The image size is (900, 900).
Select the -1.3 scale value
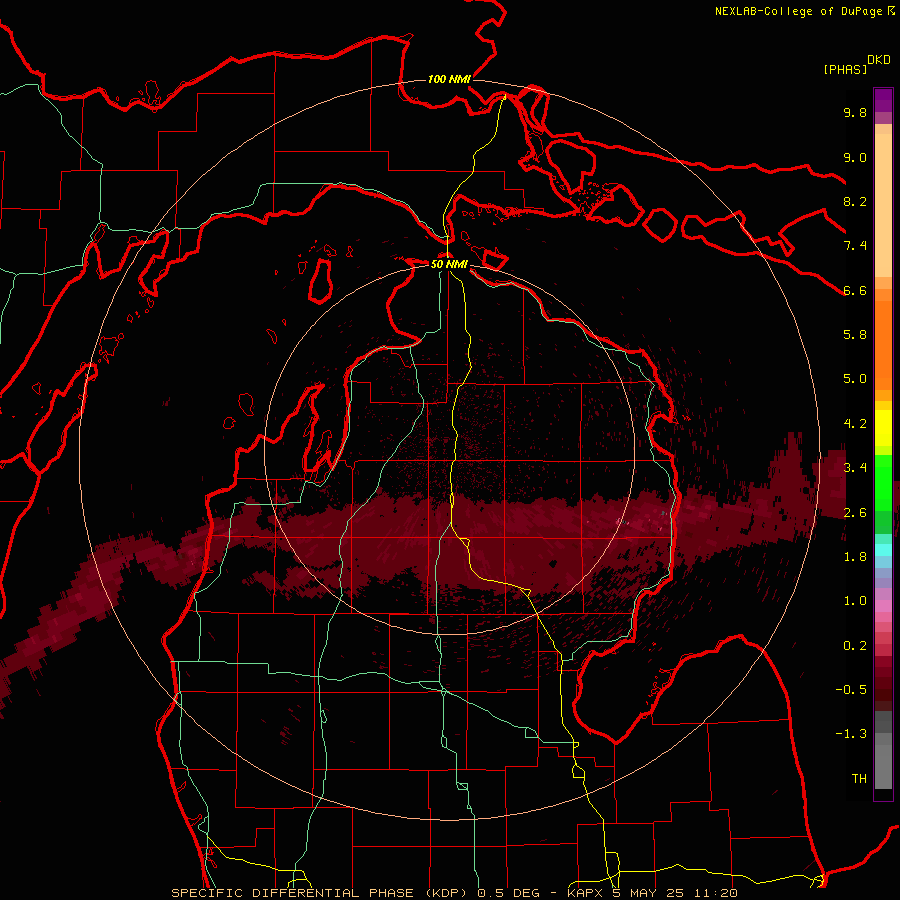pos(851,734)
